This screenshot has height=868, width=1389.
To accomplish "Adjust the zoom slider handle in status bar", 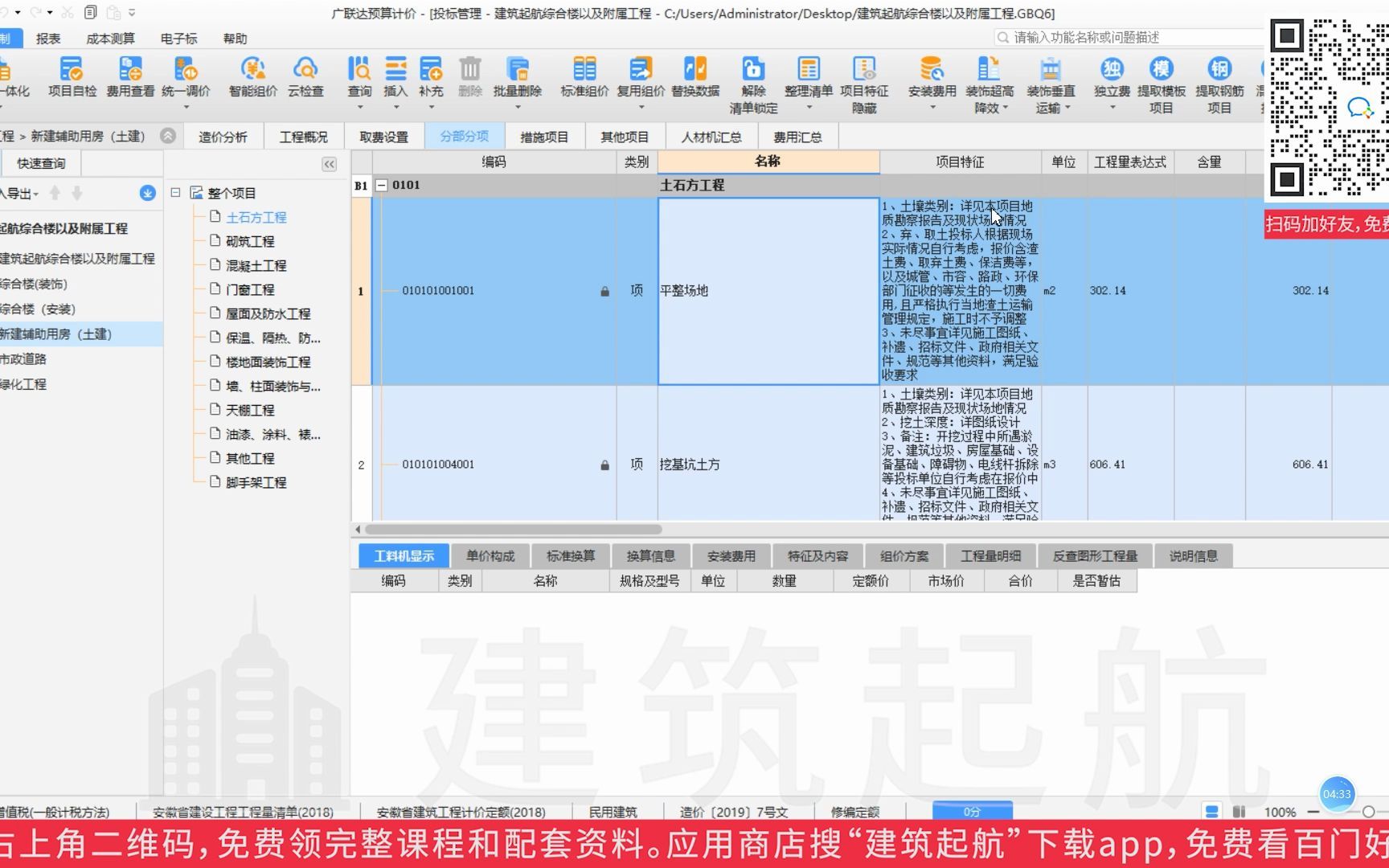I will (x=1368, y=812).
